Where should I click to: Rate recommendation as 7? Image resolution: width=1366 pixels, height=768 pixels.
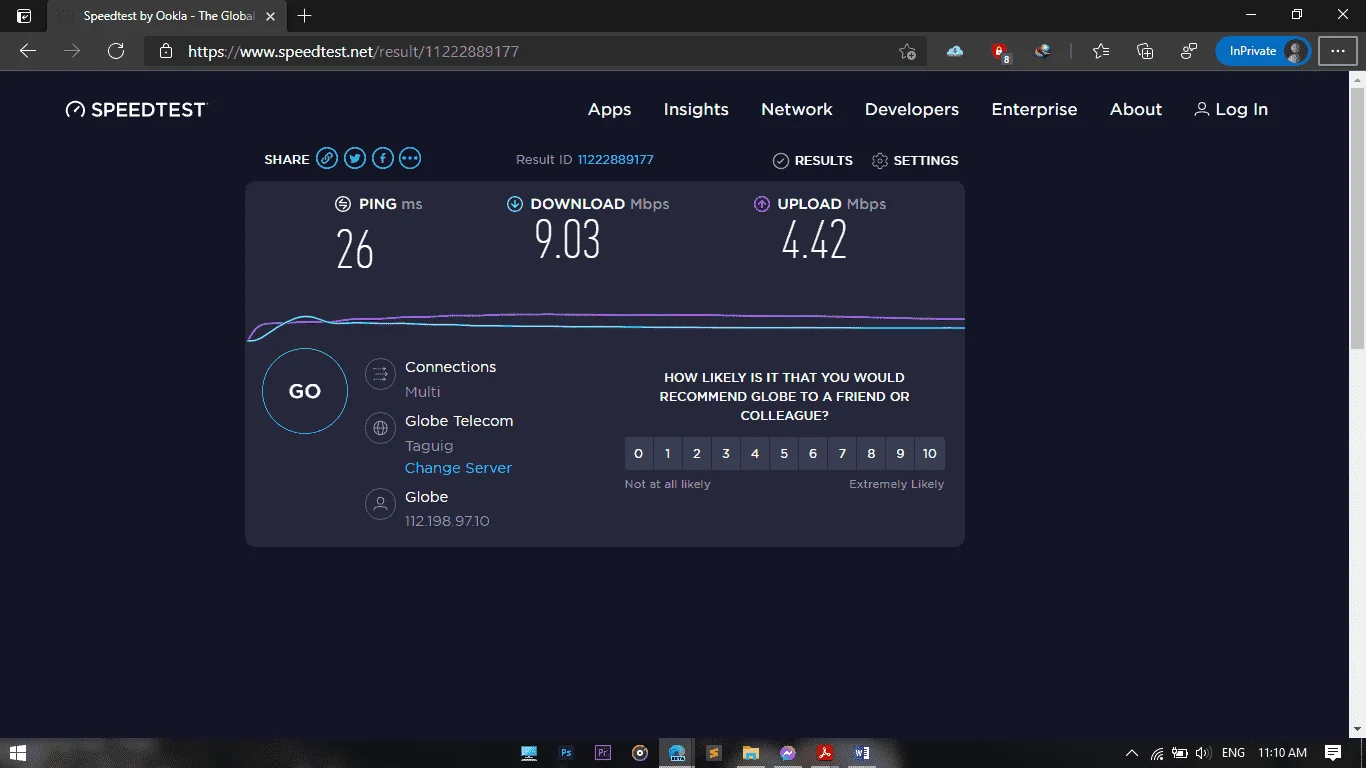[842, 454]
